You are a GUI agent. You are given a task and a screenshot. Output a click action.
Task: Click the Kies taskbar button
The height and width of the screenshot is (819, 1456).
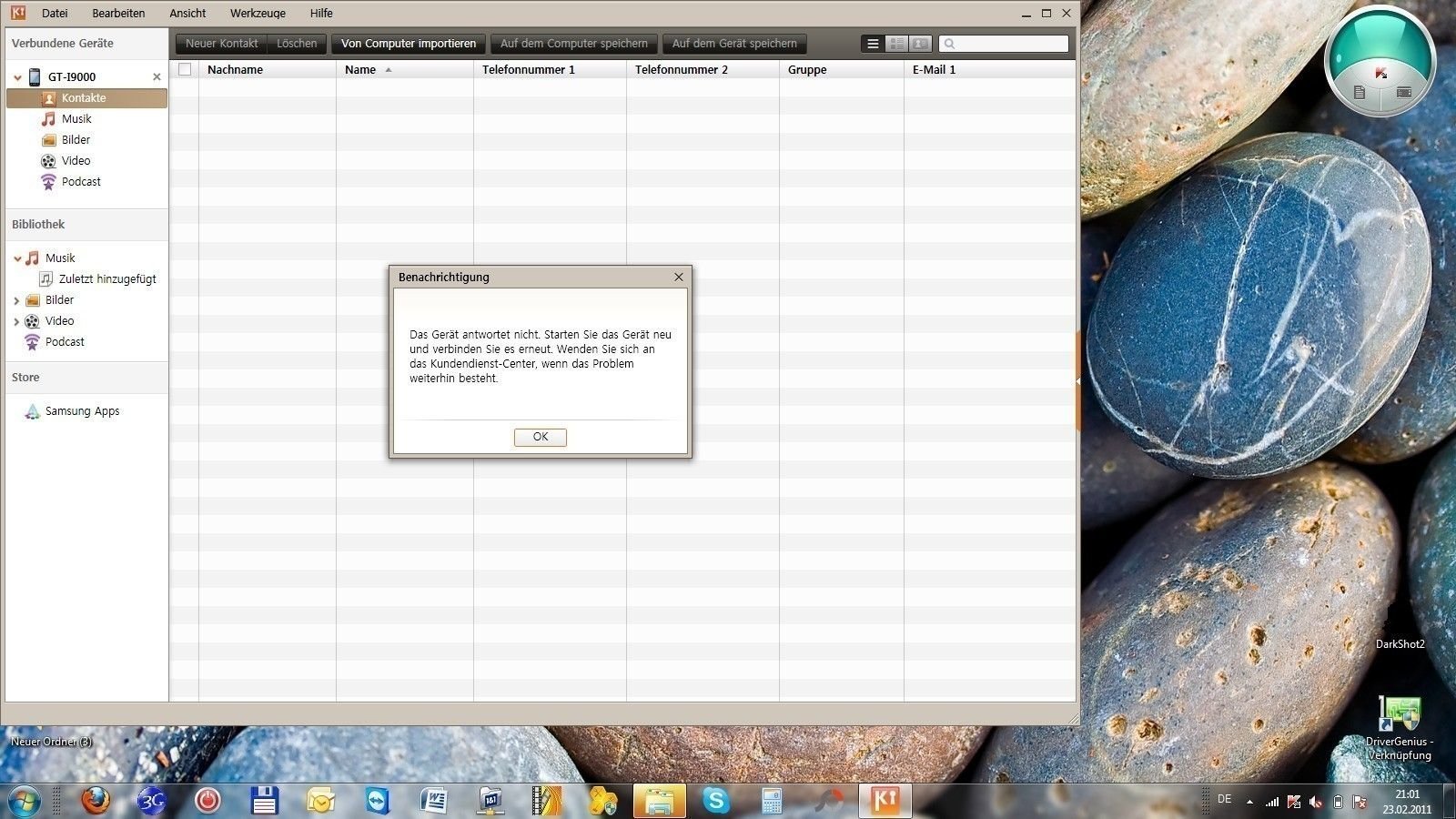[x=885, y=801]
